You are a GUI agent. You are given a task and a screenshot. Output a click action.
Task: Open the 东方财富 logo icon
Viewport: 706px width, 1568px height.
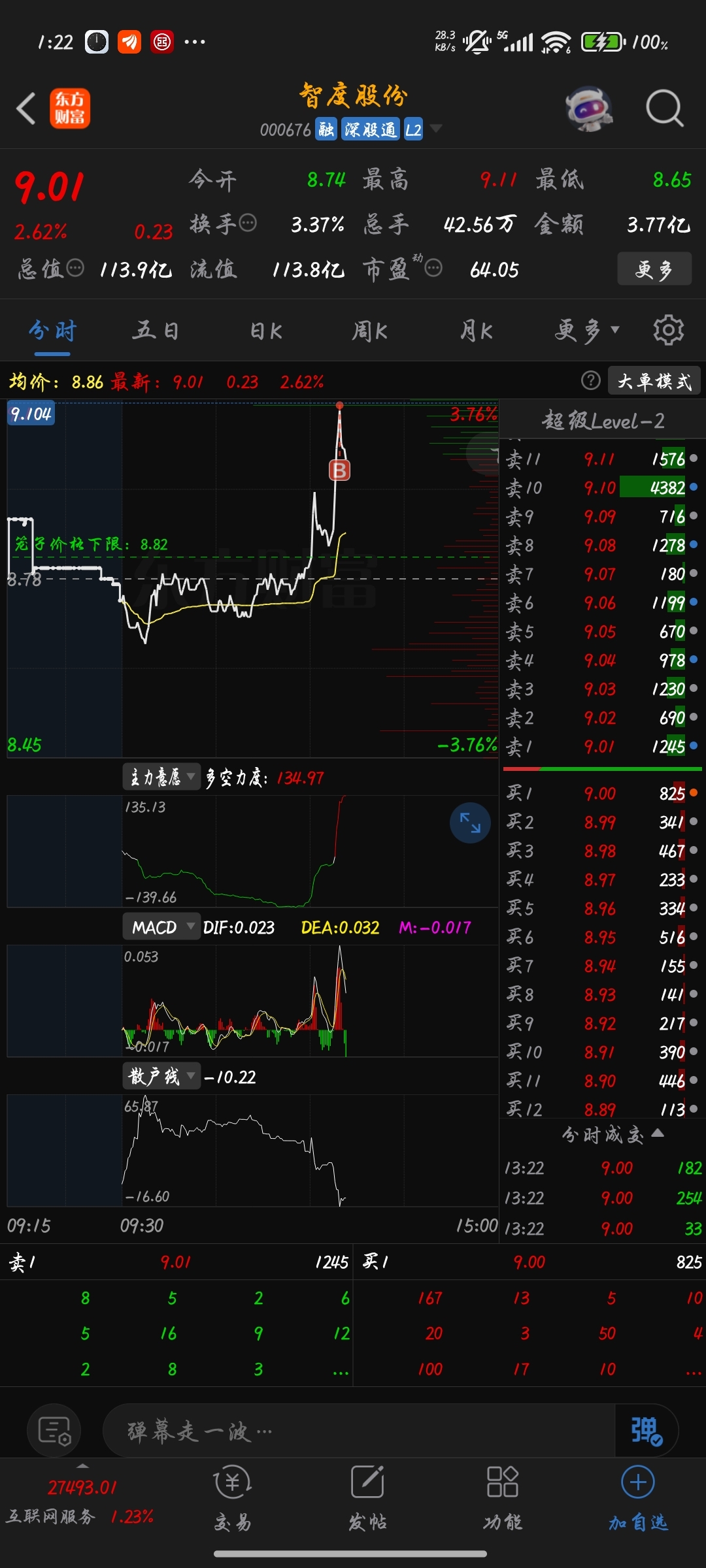pyautogui.click(x=70, y=108)
